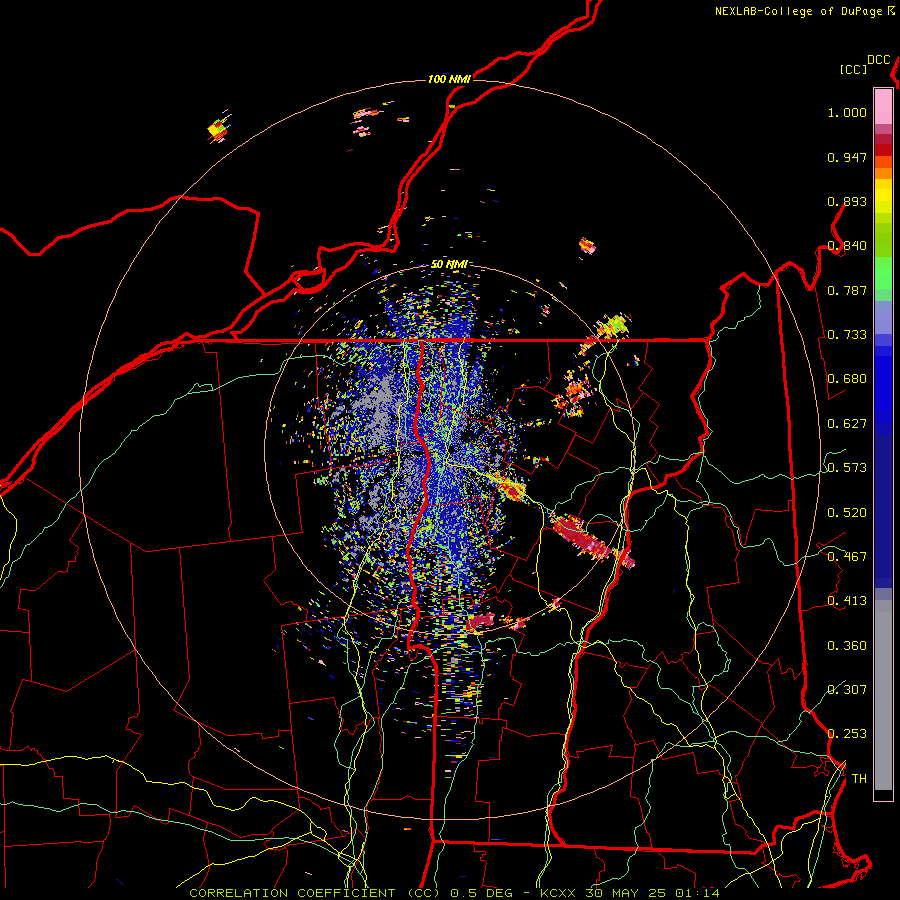Pick the light pink top color bar segment

[x=883, y=106]
